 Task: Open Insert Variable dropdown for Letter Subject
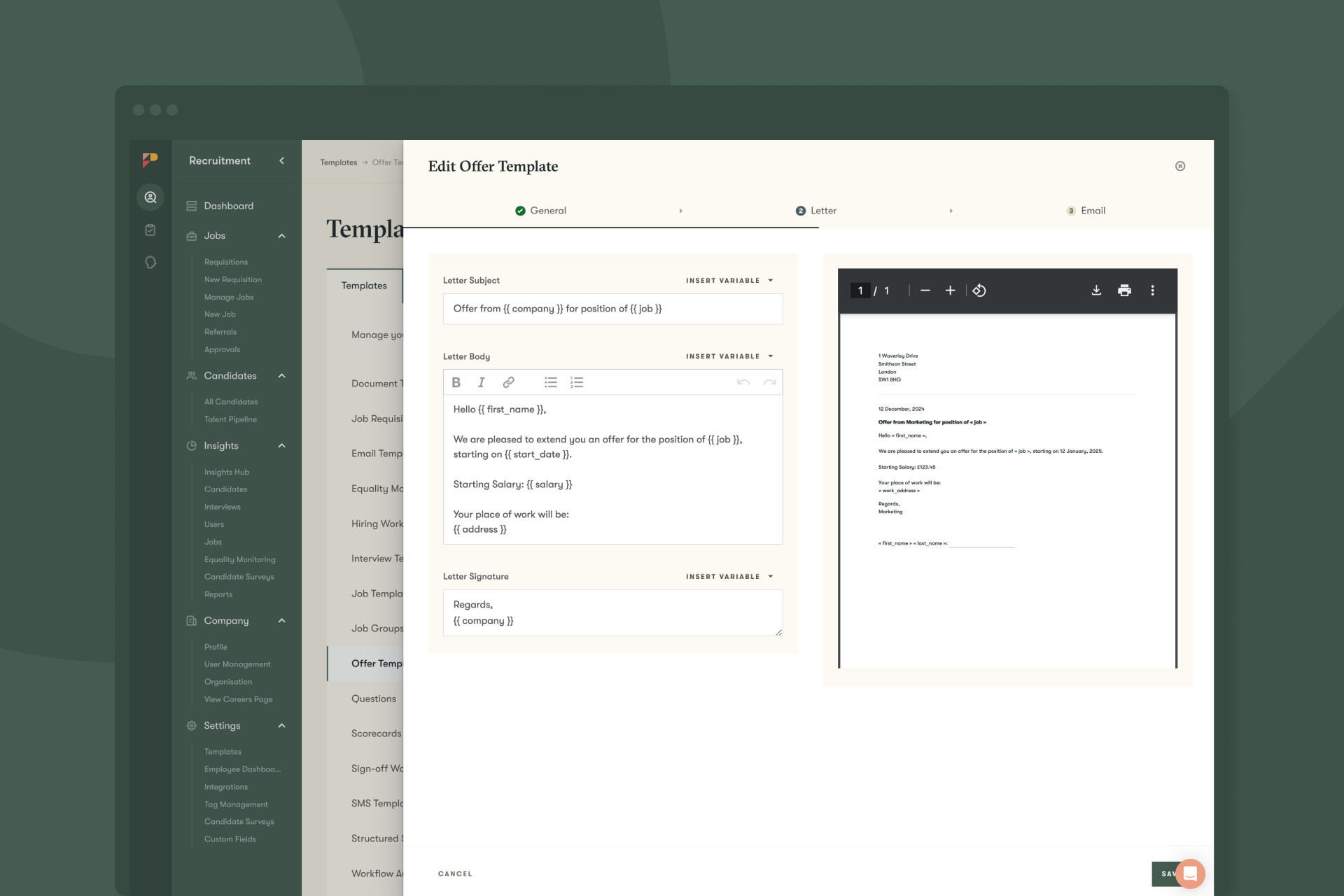(x=729, y=281)
